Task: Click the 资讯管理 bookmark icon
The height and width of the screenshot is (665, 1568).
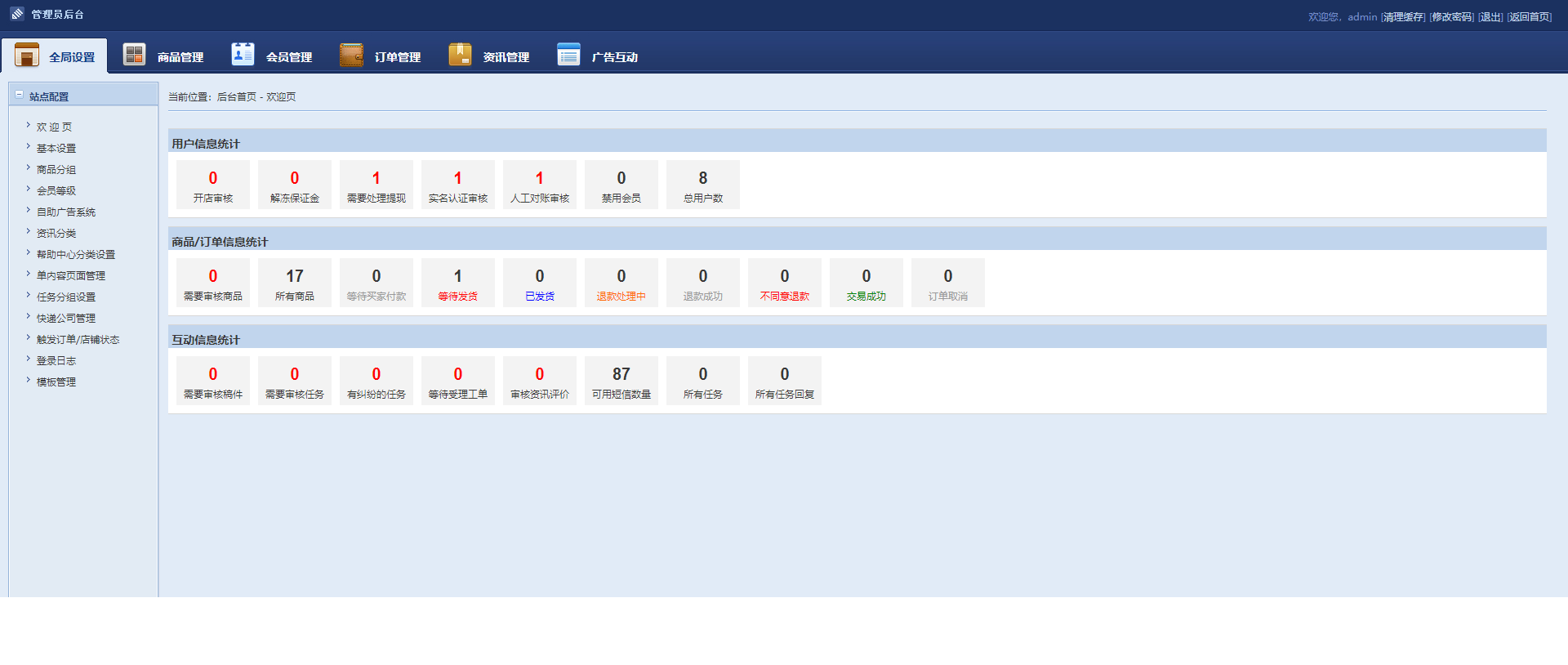Action: (460, 55)
